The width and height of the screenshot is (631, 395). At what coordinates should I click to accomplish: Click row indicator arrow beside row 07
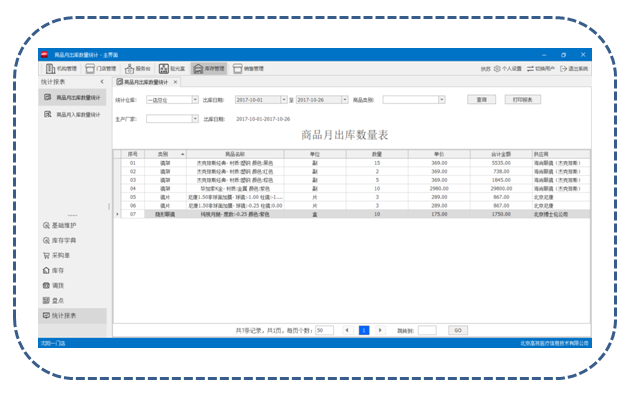point(117,214)
